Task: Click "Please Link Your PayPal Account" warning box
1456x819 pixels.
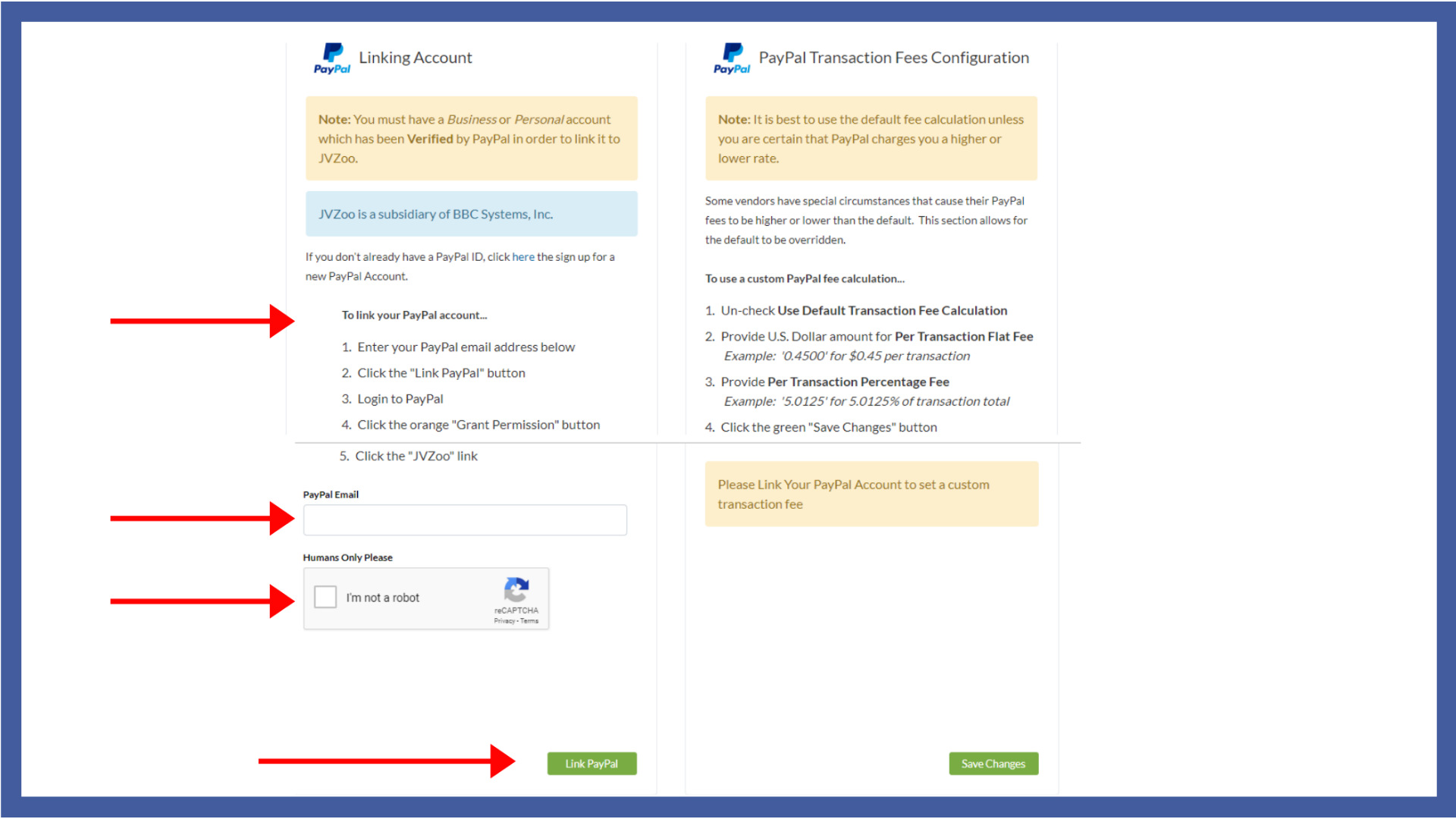Action: pyautogui.click(x=871, y=494)
